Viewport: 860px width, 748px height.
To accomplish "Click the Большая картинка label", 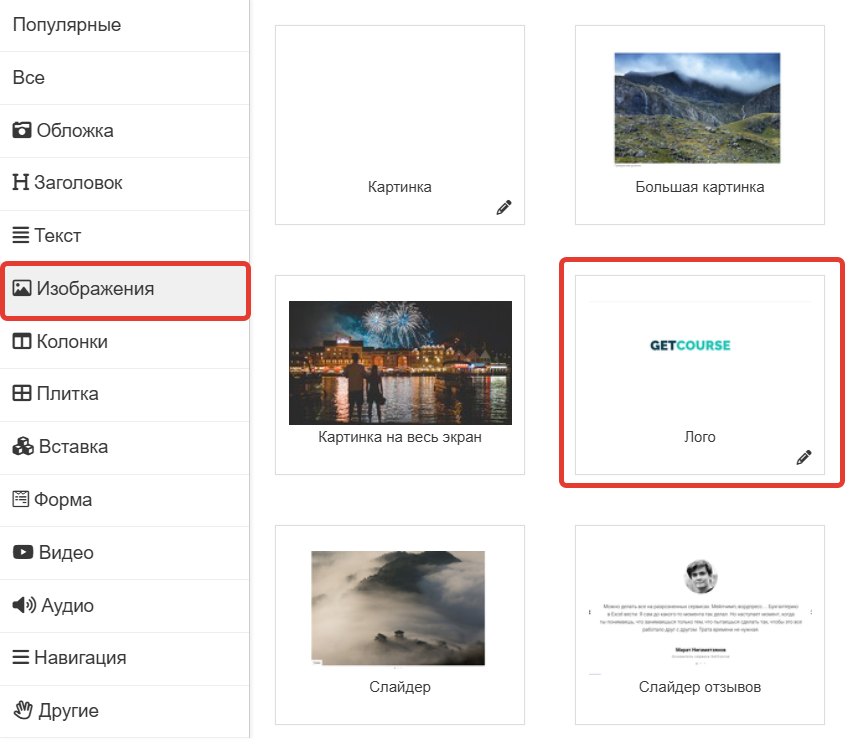I will pos(700,187).
